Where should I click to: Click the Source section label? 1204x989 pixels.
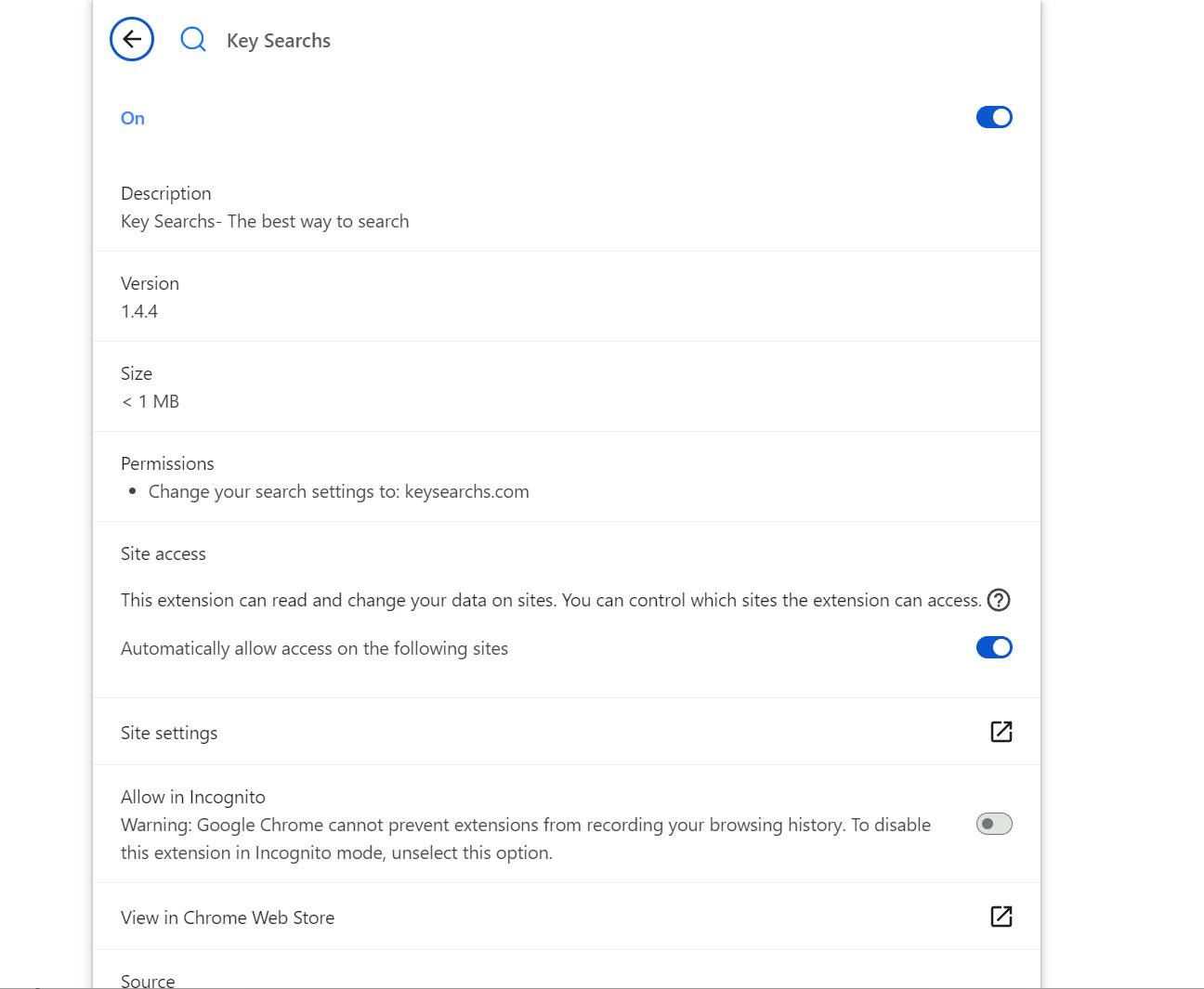tap(148, 980)
